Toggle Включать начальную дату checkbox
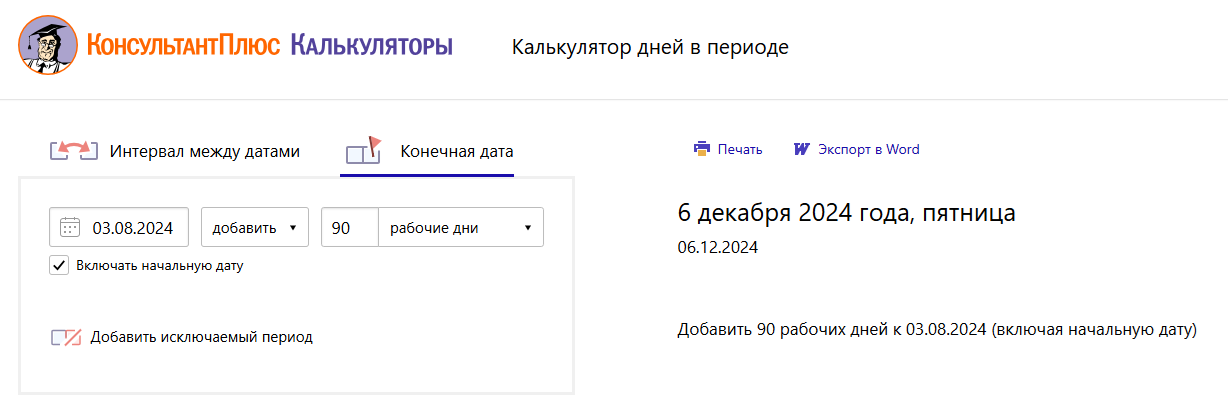Viewport: 1228px width, 411px height. coord(59,266)
